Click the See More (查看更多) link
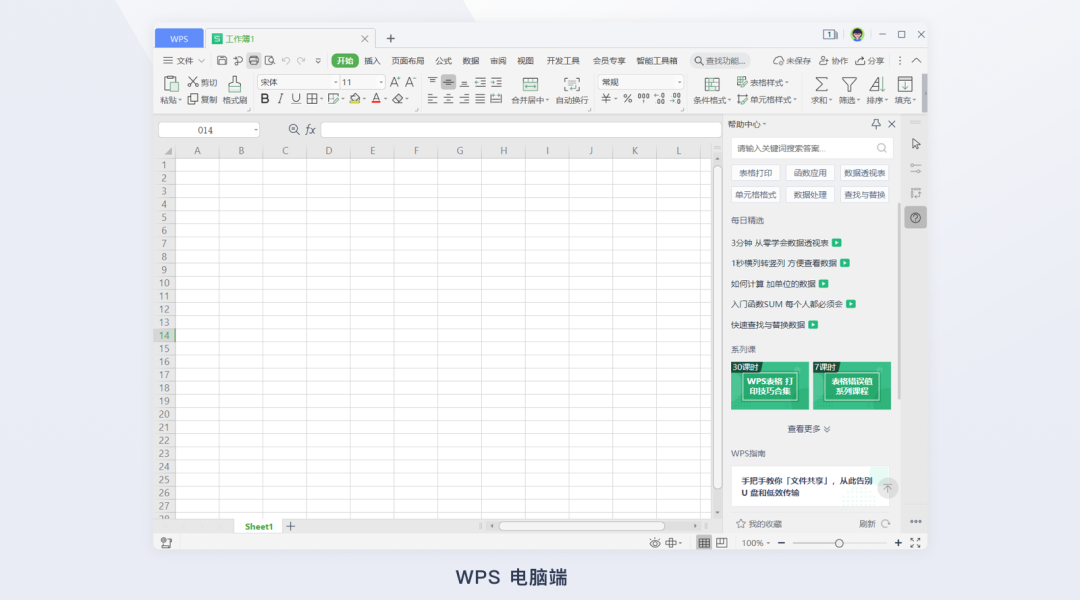 [809, 429]
